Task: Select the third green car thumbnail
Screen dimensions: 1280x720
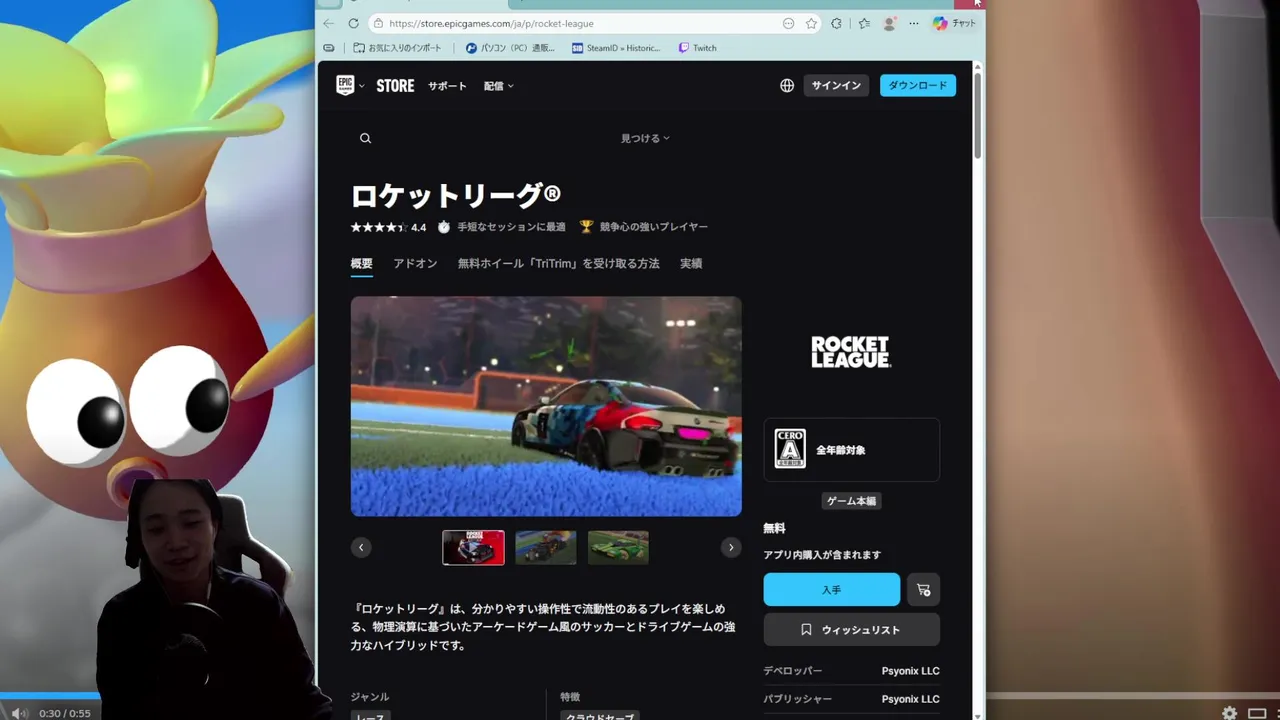Action: point(618,547)
